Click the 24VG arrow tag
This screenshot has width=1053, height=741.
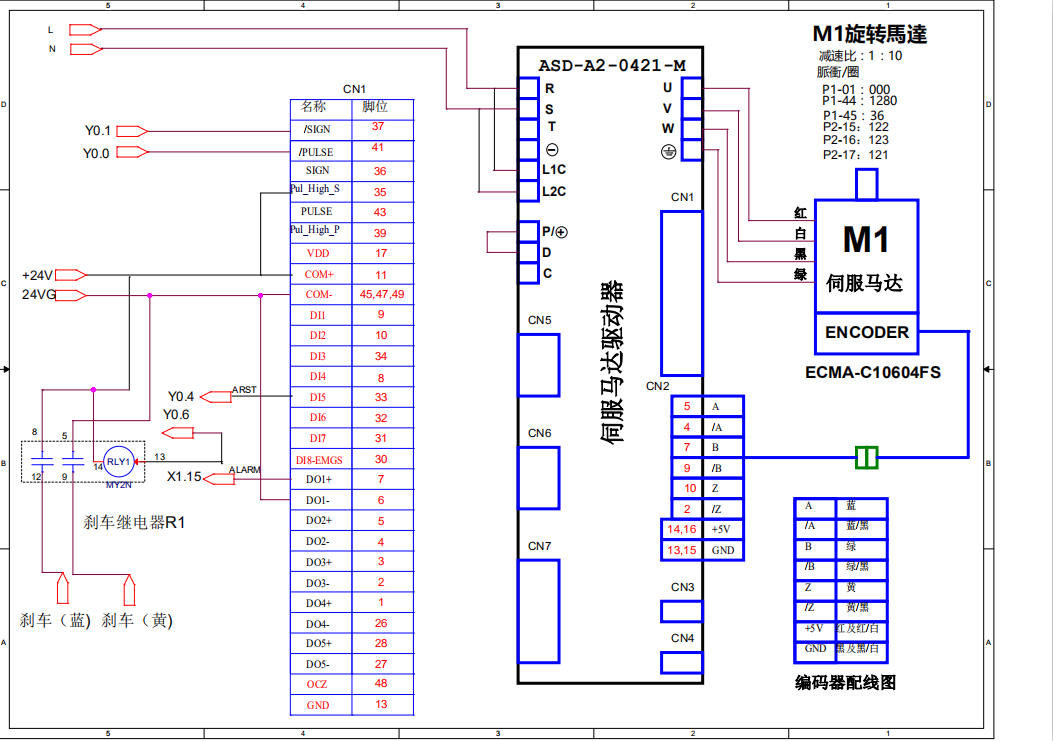[73, 295]
